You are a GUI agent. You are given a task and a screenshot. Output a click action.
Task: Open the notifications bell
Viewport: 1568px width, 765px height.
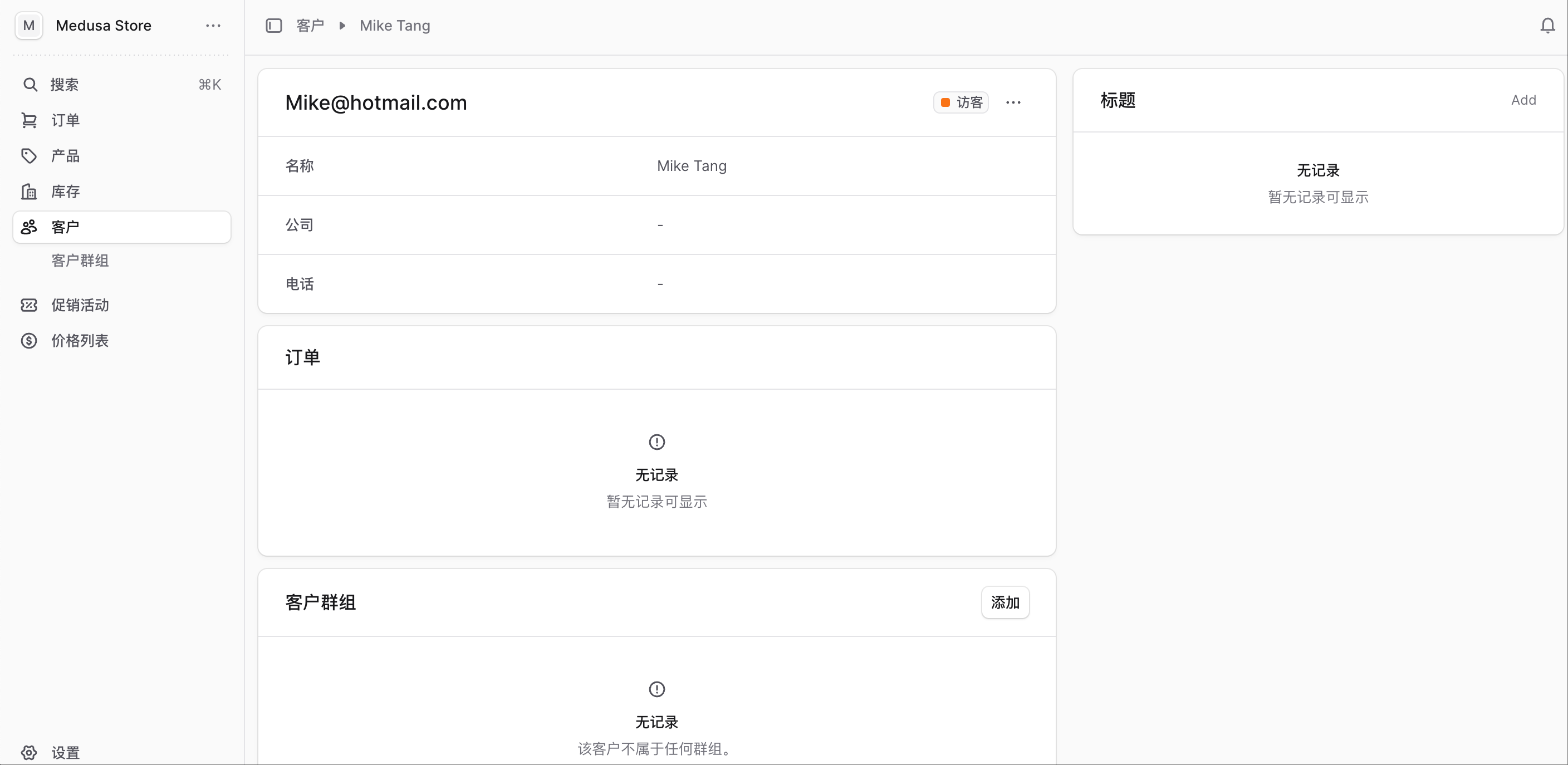(x=1547, y=26)
